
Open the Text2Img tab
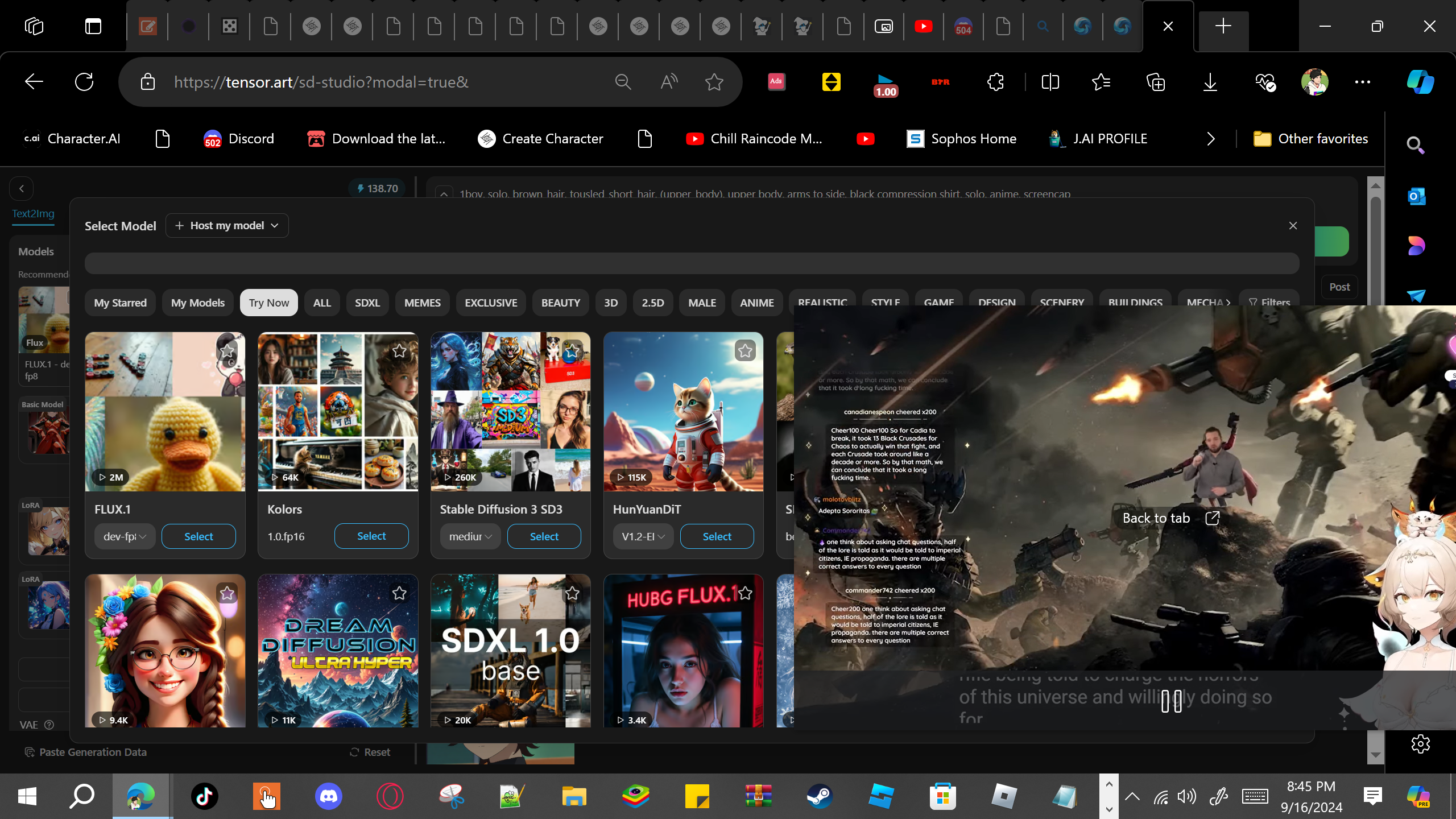(x=34, y=213)
